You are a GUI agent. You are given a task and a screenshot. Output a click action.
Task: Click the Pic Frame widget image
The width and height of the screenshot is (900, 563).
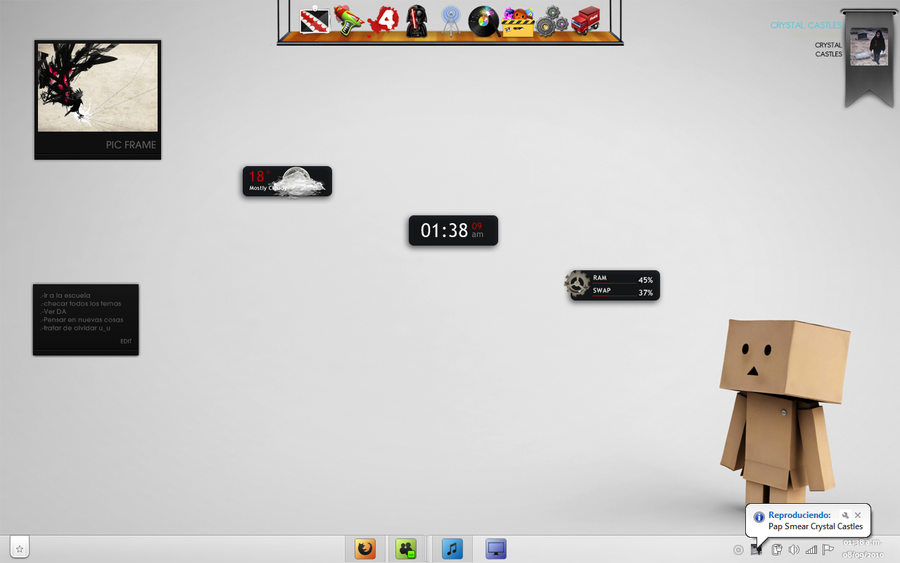click(97, 87)
